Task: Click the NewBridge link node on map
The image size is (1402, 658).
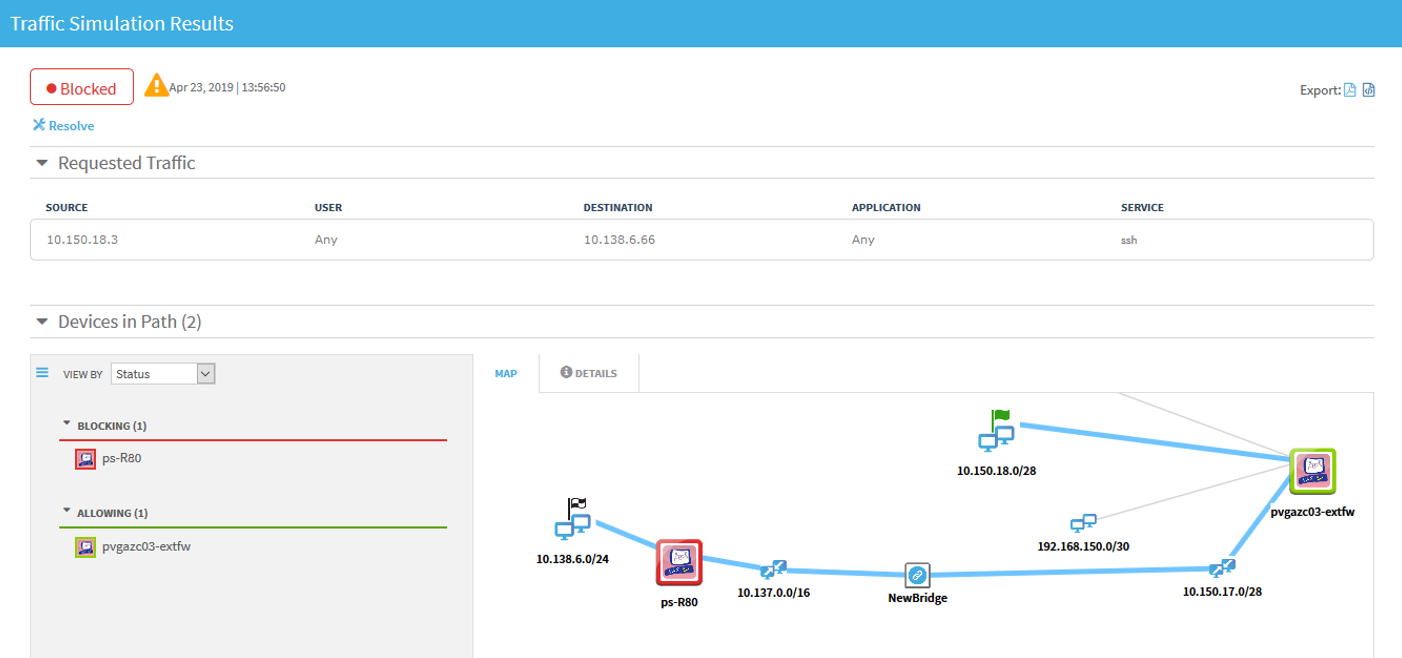Action: [x=917, y=575]
